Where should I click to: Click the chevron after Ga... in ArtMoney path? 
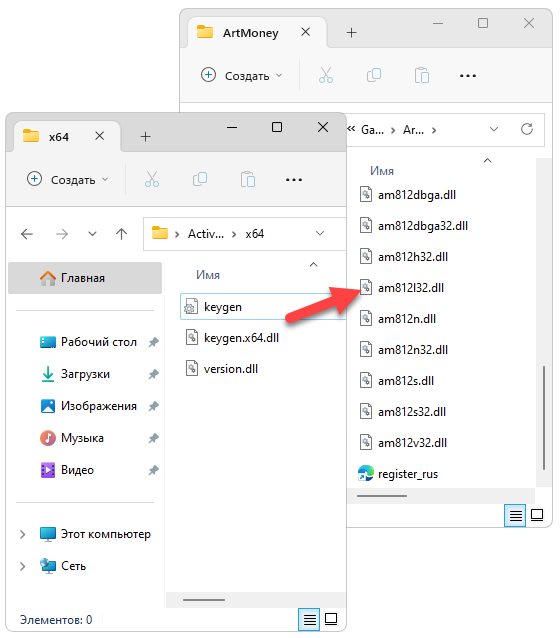point(393,130)
